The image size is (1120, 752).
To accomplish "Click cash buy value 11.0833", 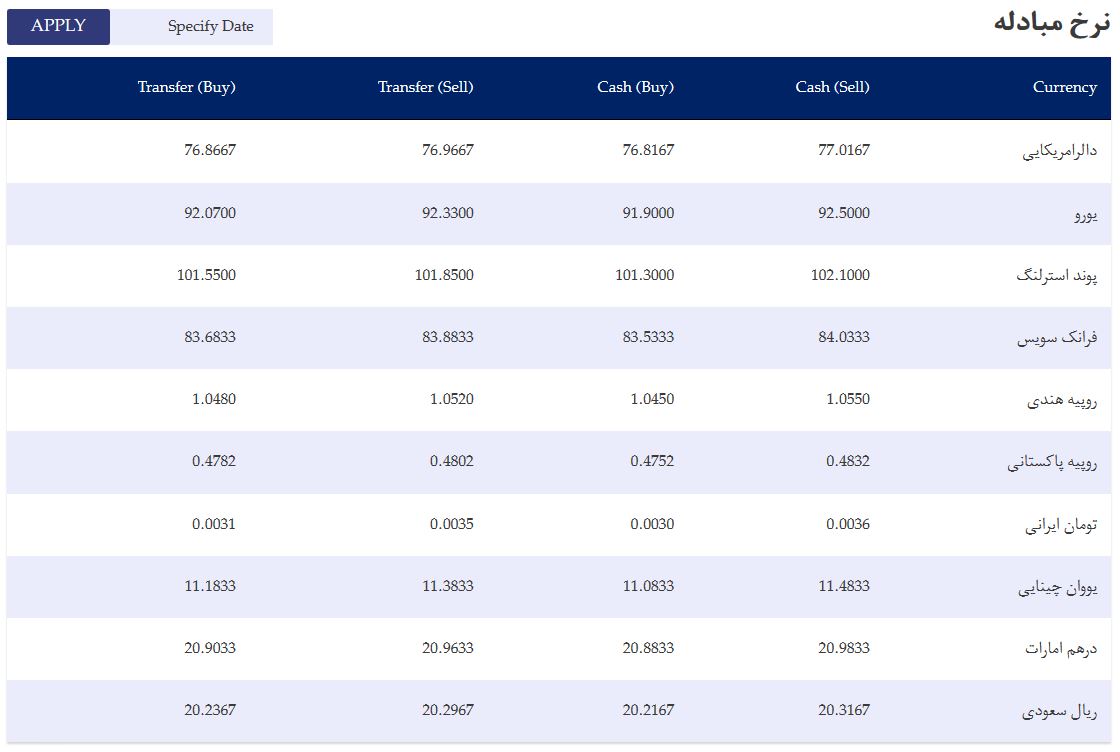I will point(649,586).
